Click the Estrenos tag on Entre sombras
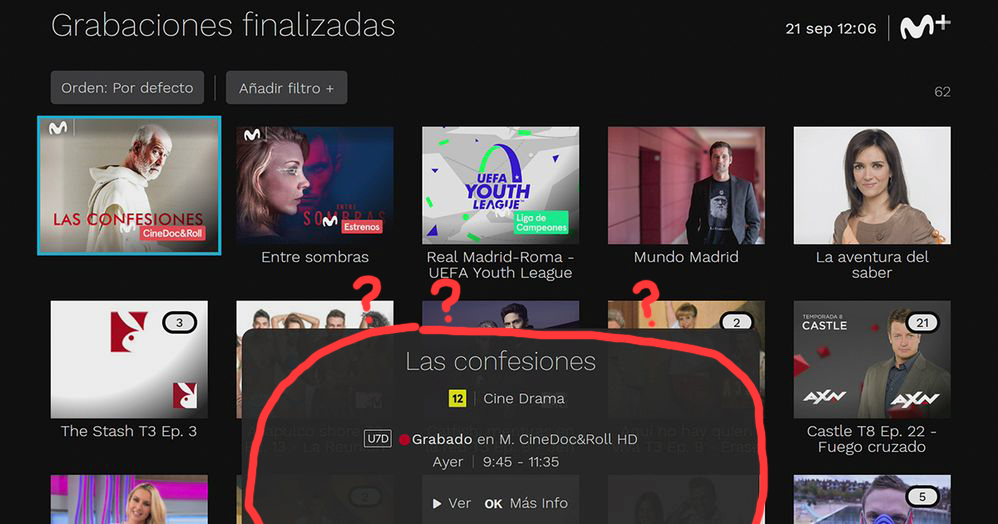Image resolution: width=998 pixels, height=524 pixels. 362,227
